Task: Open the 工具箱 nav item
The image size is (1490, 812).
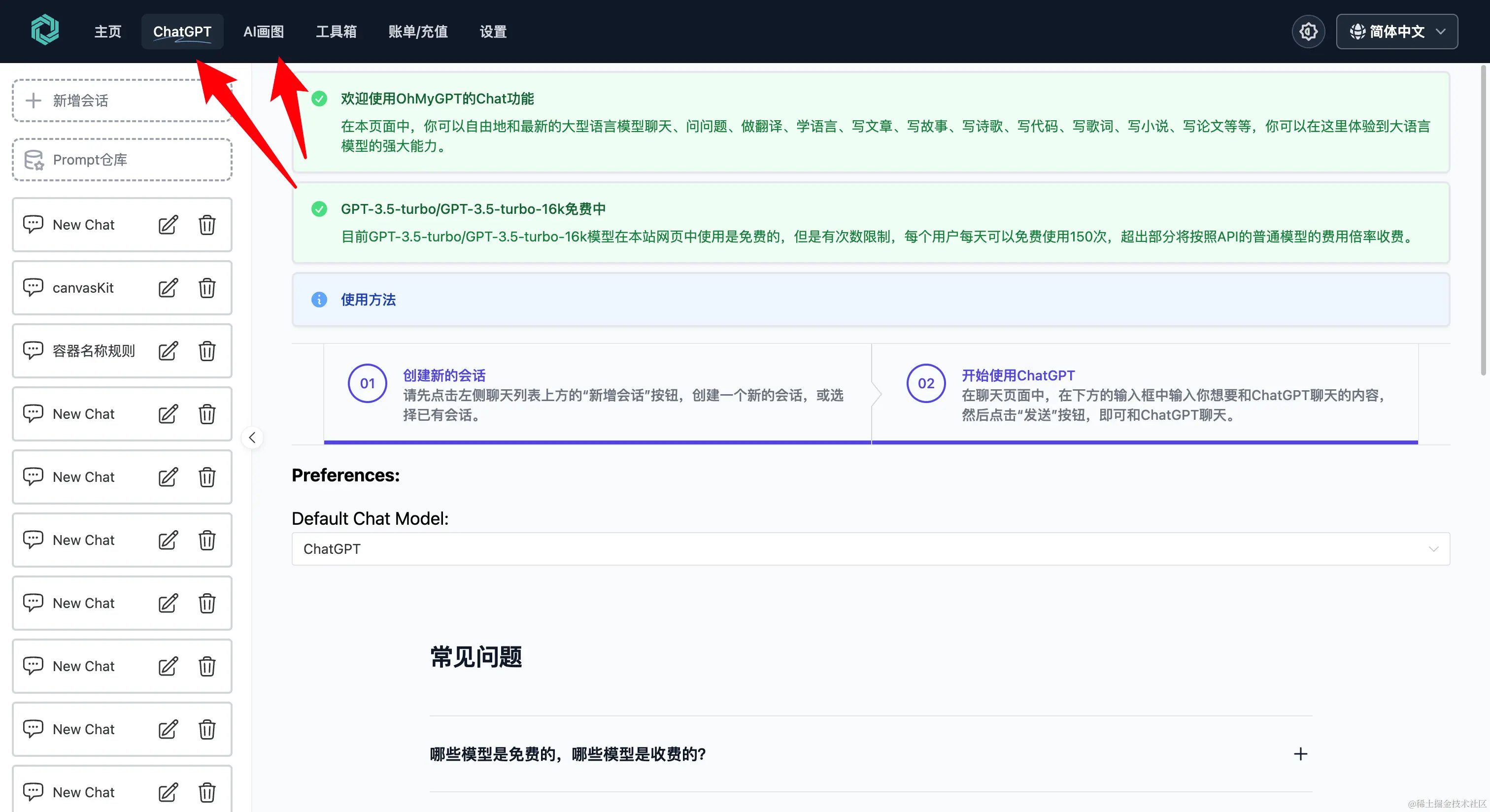Action: click(336, 32)
